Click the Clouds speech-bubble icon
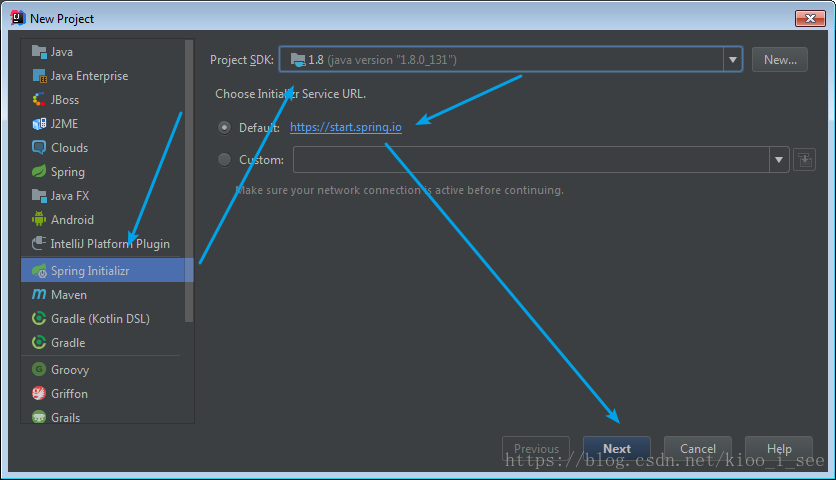Image resolution: width=836 pixels, height=480 pixels. [x=39, y=148]
